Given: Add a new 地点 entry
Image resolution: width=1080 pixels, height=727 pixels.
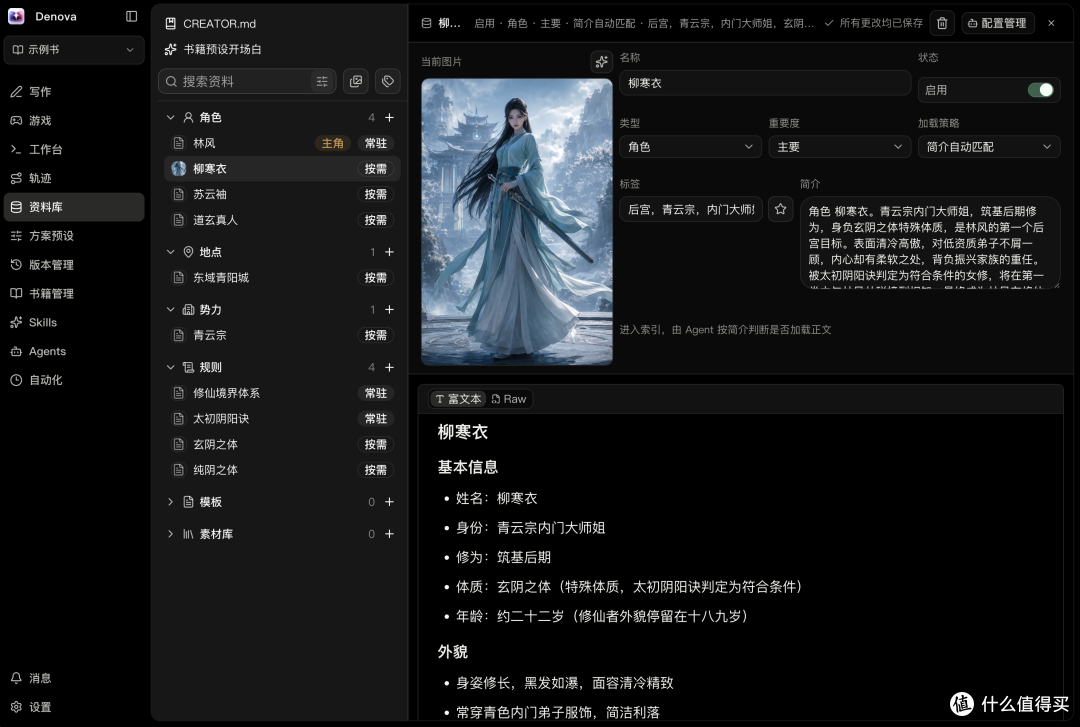Looking at the screenshot, I should [389, 252].
